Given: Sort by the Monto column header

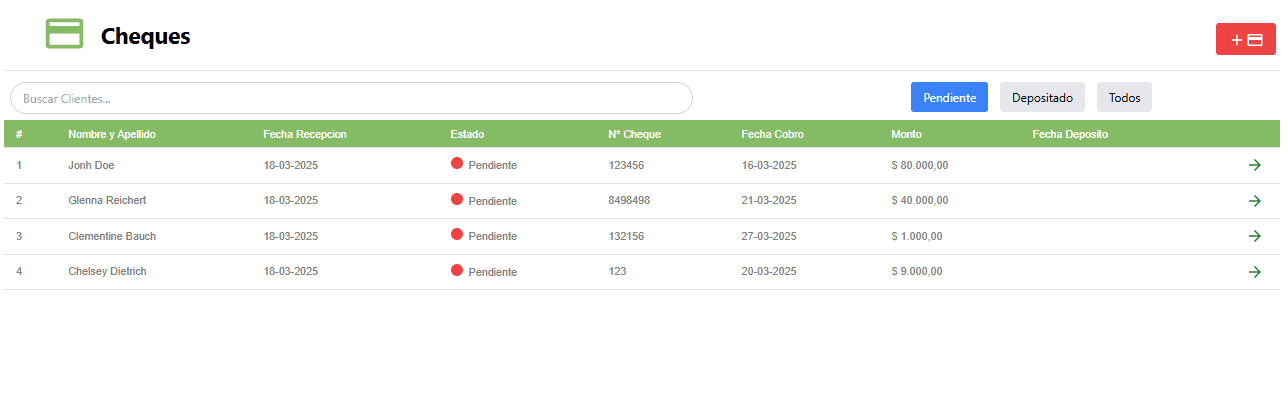Looking at the screenshot, I should click(907, 134).
